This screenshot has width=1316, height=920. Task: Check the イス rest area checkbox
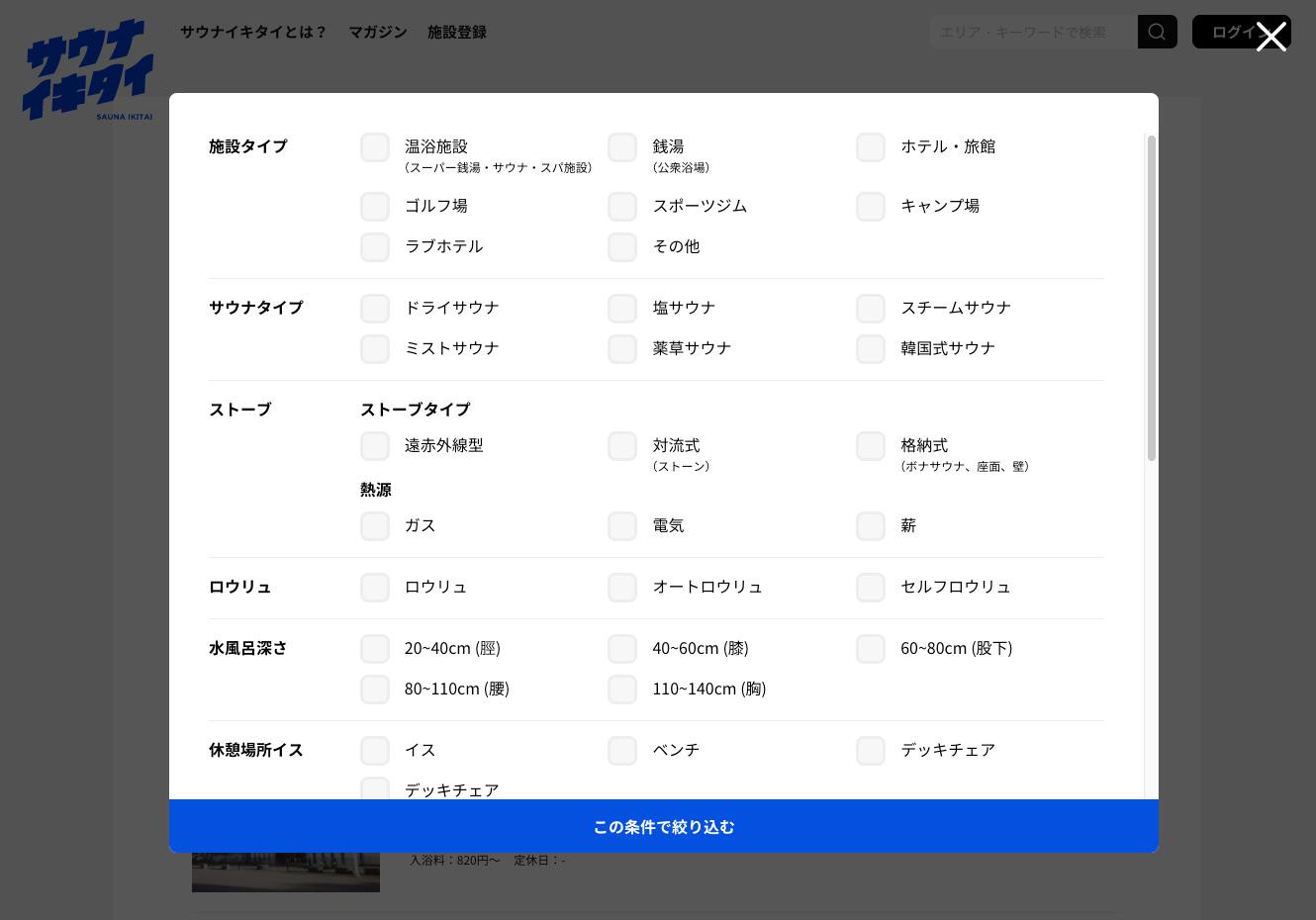(x=375, y=751)
